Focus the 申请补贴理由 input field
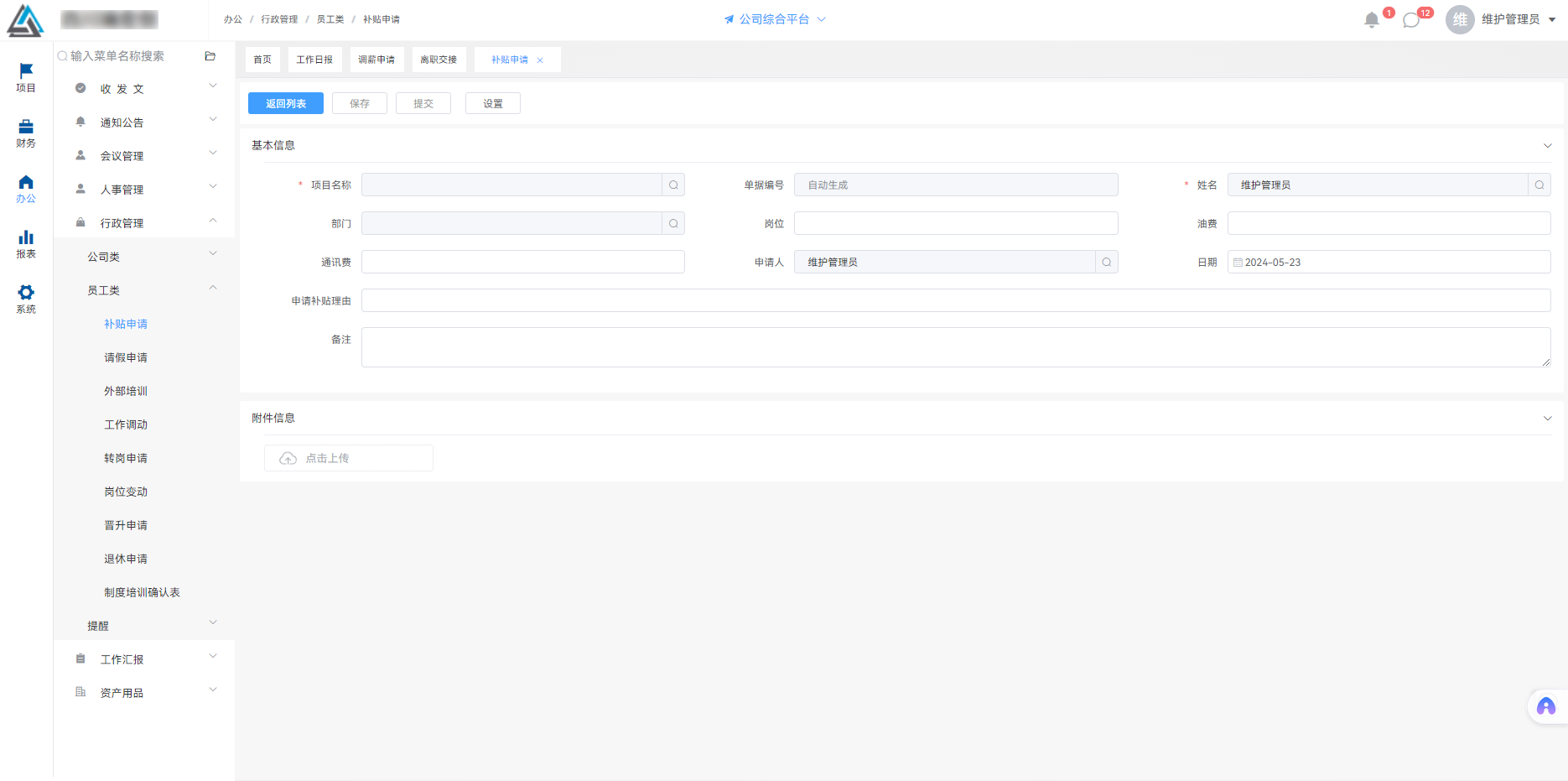 956,300
